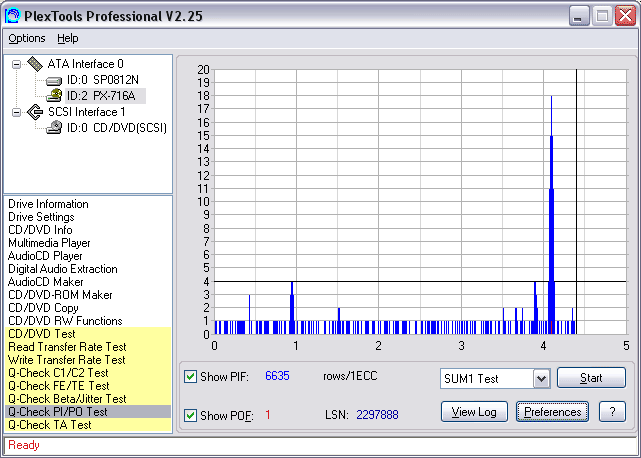
Task: Open Digital Audio Extraction function
Action: [63, 269]
